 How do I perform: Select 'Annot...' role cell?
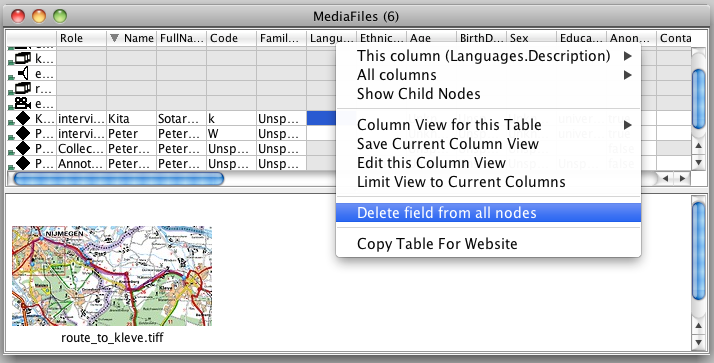point(82,164)
